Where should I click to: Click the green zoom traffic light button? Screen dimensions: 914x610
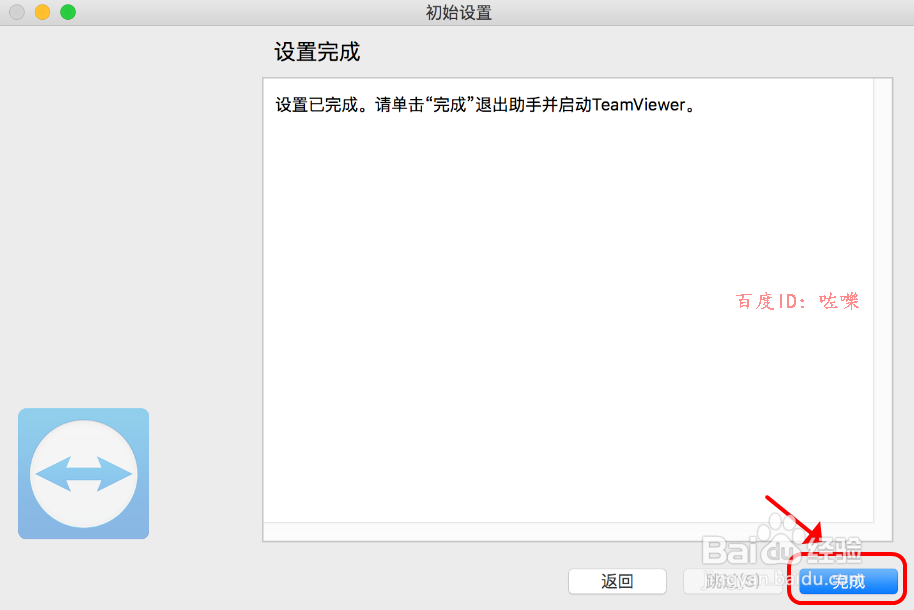click(66, 13)
